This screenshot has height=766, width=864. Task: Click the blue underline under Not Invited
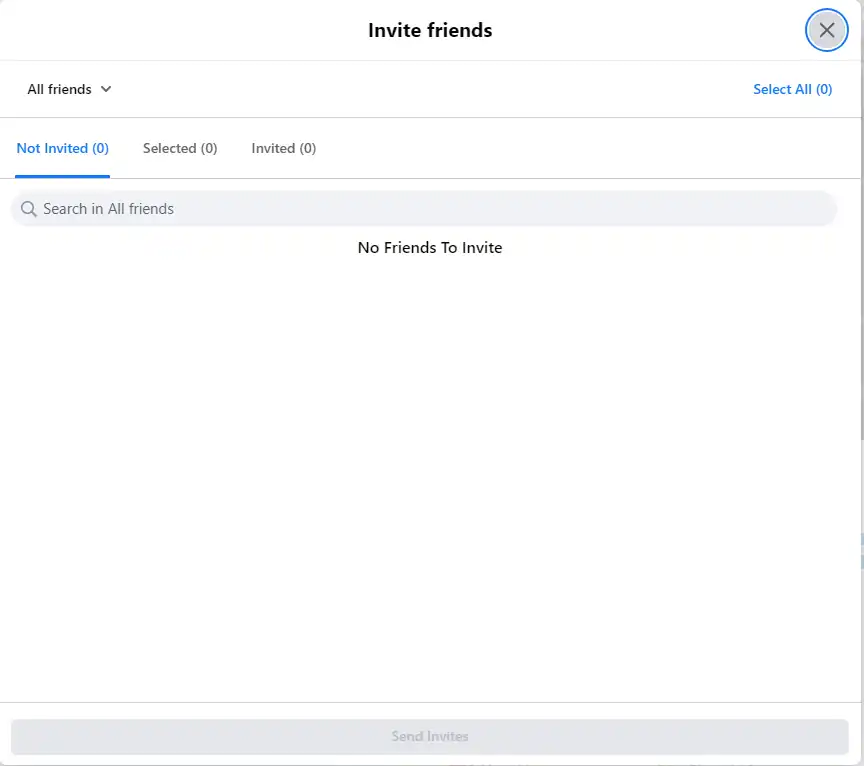point(62,176)
